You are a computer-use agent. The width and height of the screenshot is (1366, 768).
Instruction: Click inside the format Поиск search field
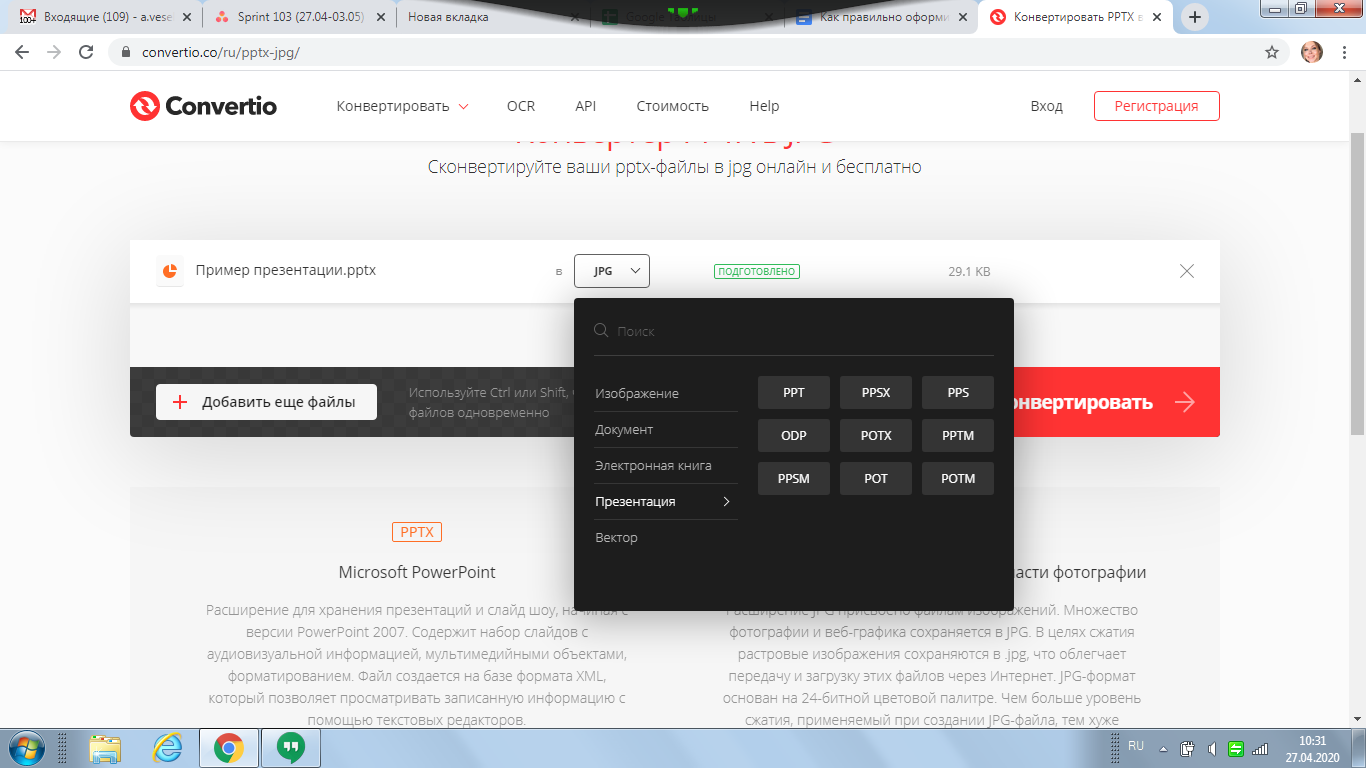[800, 331]
